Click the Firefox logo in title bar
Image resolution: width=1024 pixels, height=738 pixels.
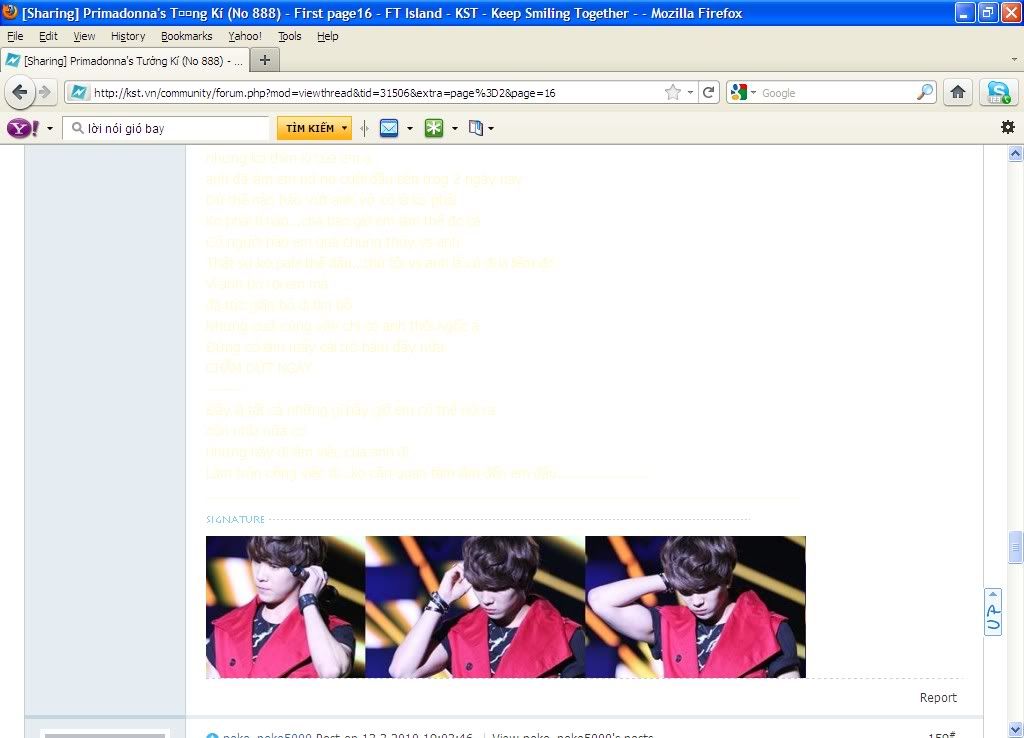[10, 12]
